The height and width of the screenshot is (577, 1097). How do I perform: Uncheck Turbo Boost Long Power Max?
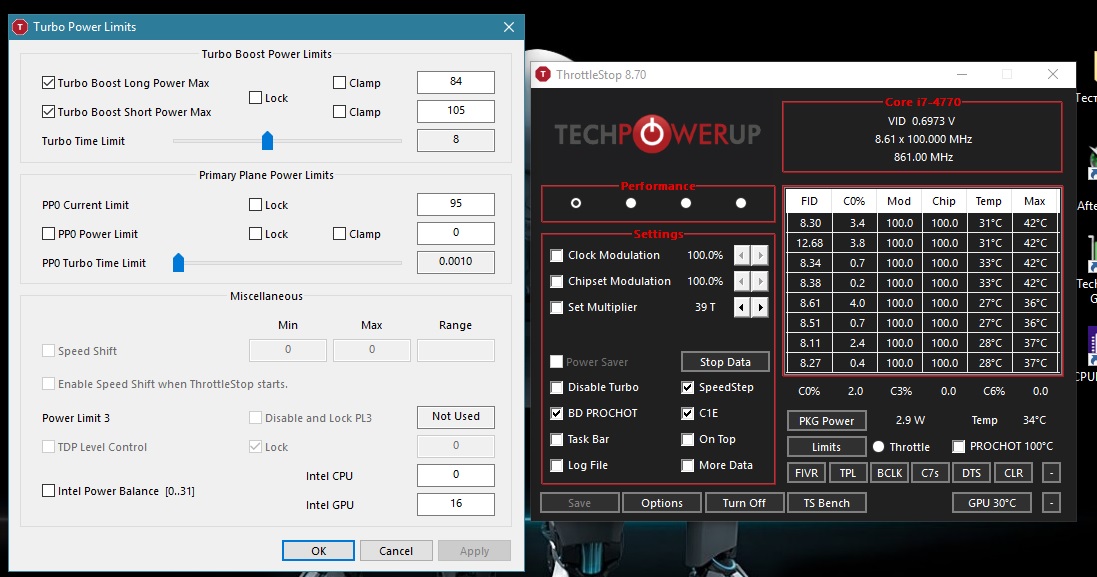[48, 83]
